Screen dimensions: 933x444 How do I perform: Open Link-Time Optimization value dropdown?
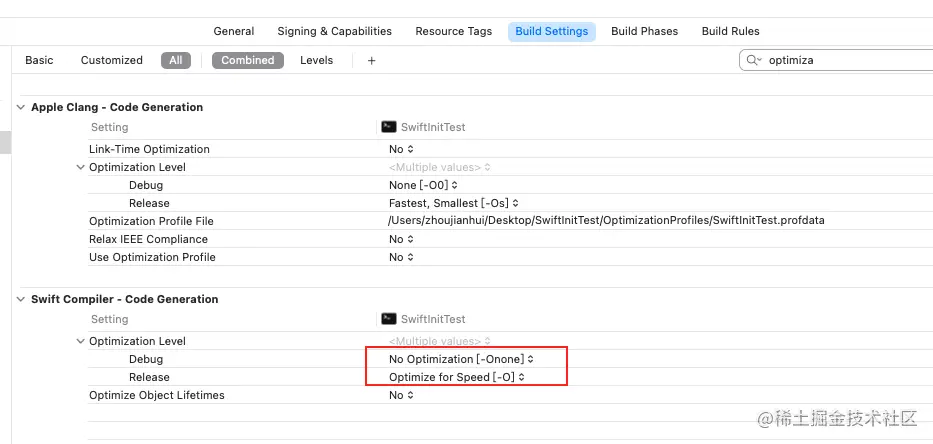tap(401, 149)
